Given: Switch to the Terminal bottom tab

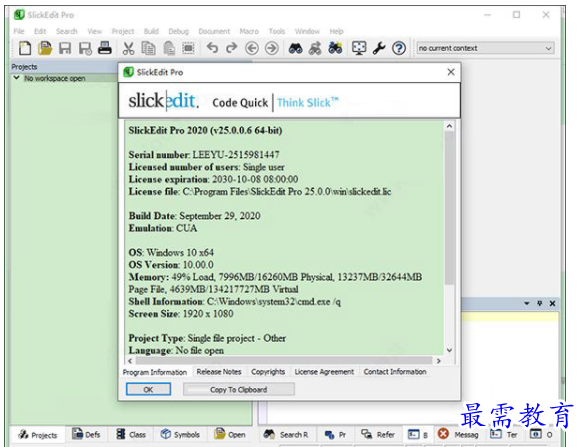Looking at the screenshot, I should pos(504,434).
